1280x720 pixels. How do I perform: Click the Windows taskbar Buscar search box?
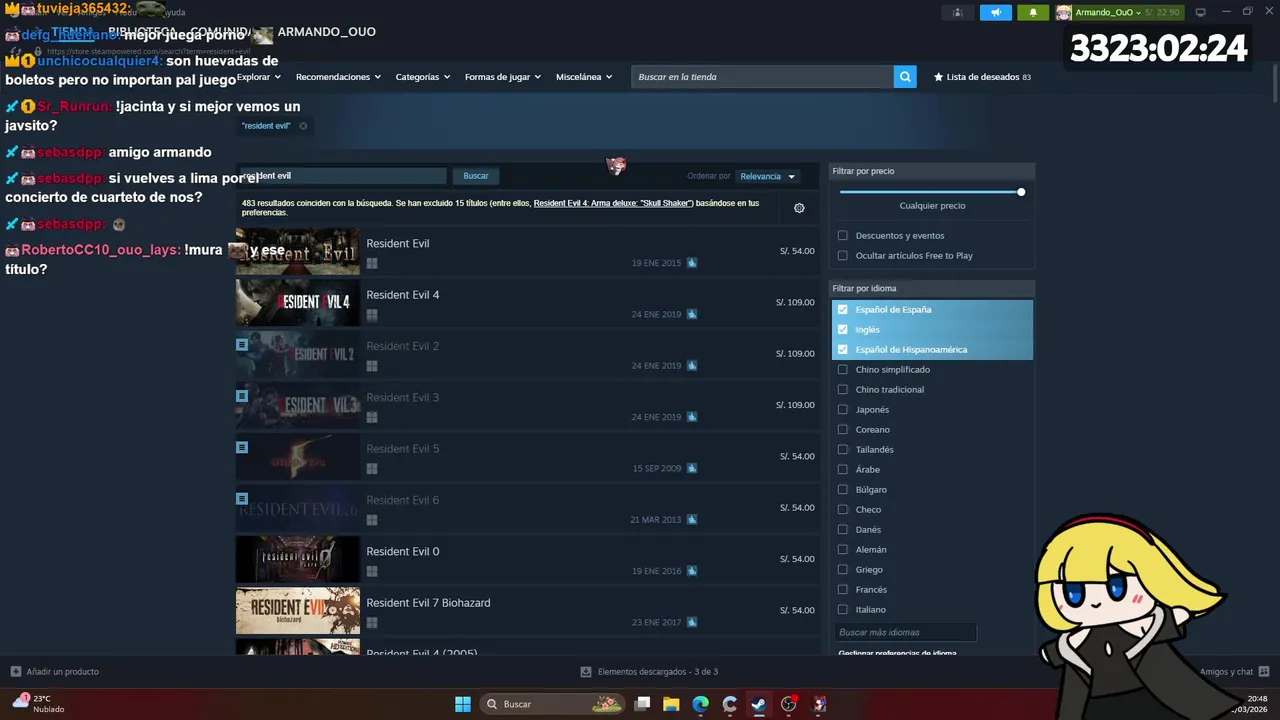pyautogui.click(x=552, y=704)
